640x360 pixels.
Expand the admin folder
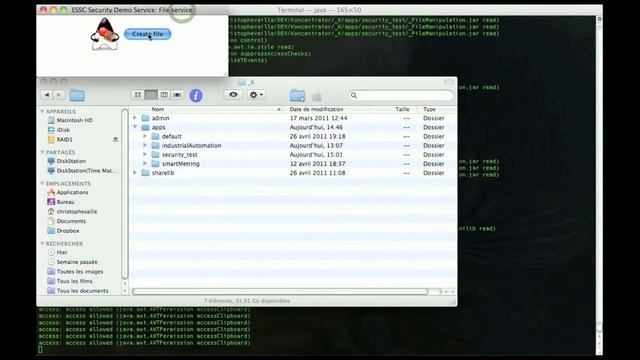coord(135,118)
